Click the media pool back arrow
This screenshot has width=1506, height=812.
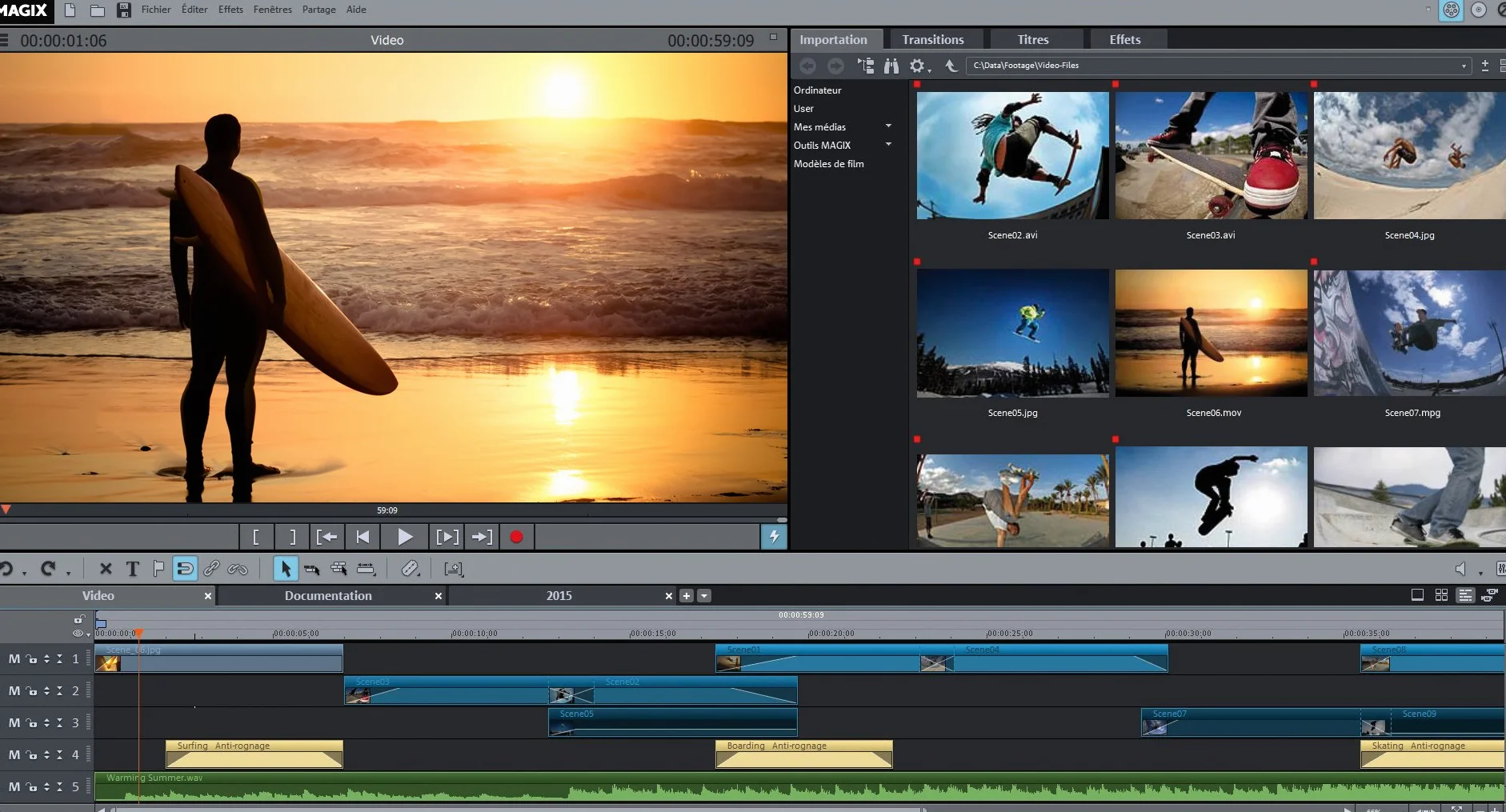[808, 66]
